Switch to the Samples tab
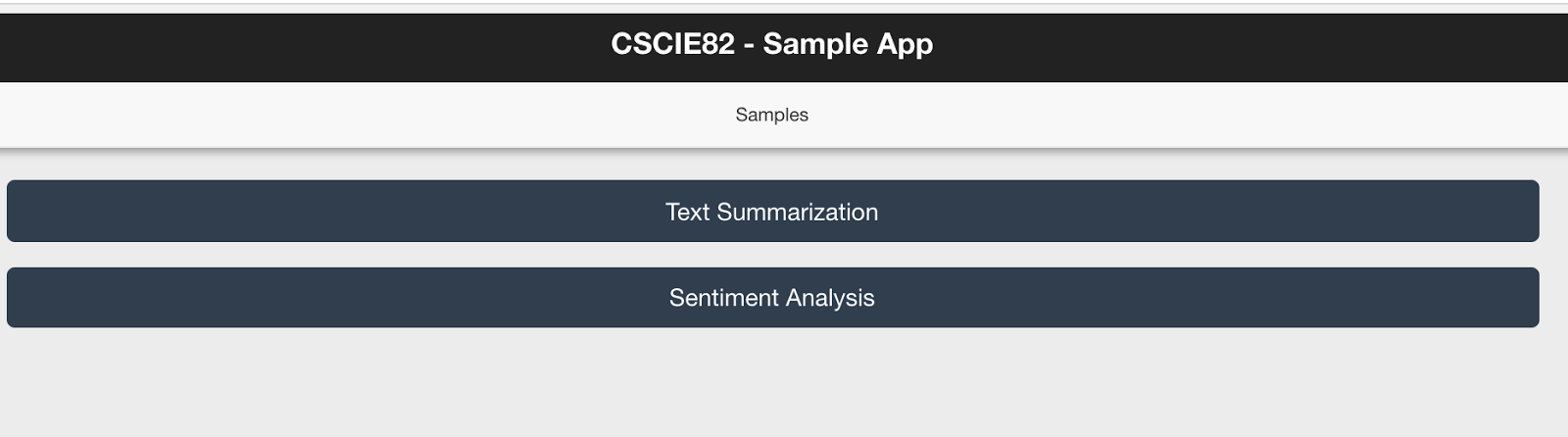1568x437 pixels. coord(772,115)
